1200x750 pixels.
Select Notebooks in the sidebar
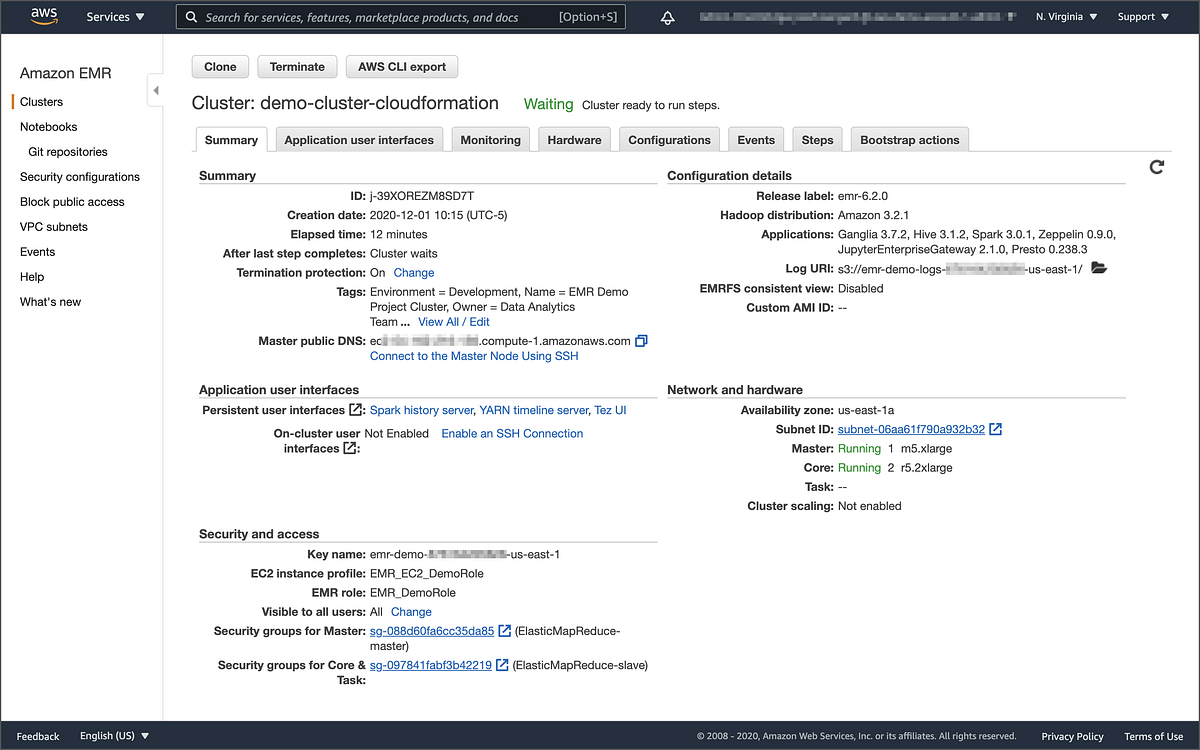tap(48, 126)
